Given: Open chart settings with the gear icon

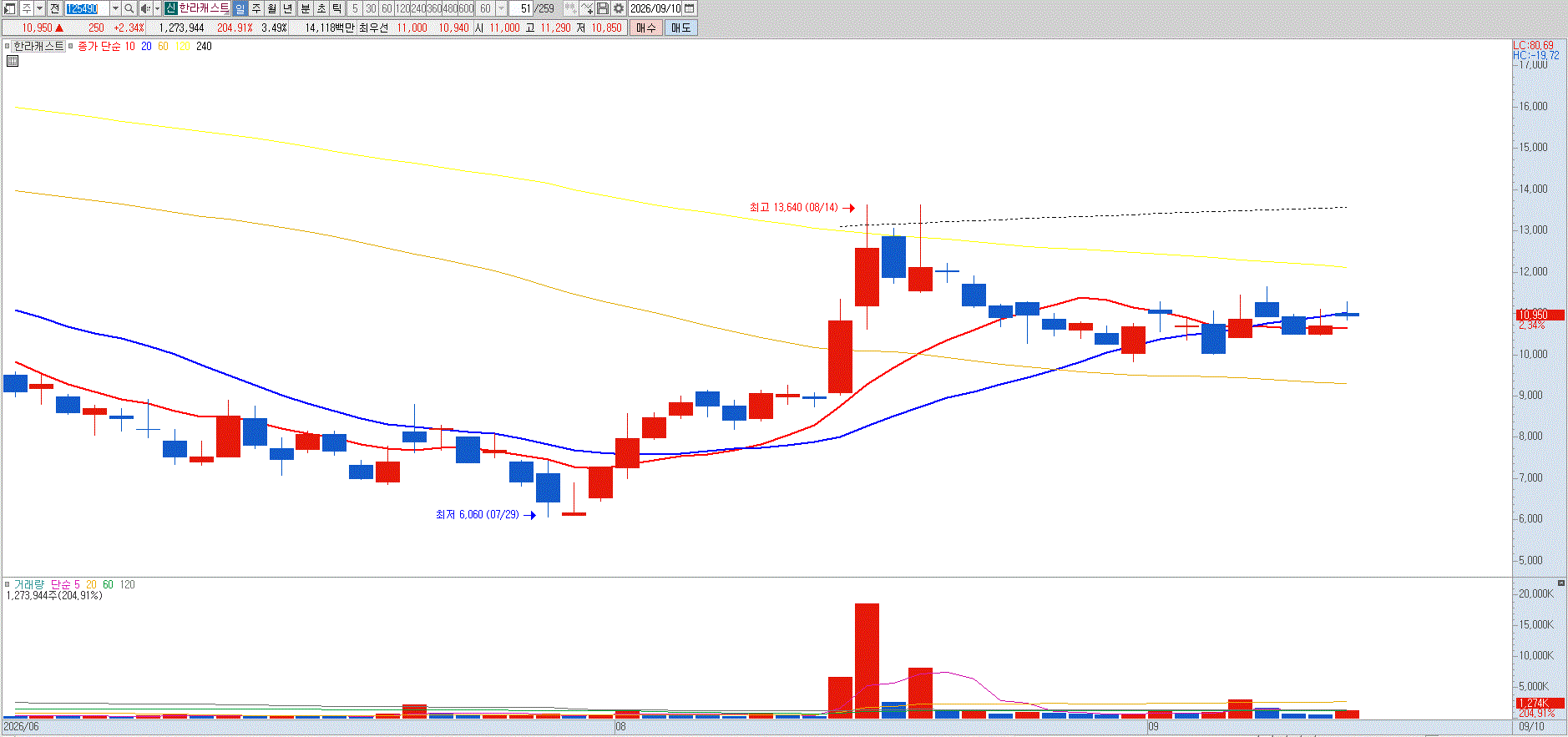Looking at the screenshot, I should (x=619, y=8).
